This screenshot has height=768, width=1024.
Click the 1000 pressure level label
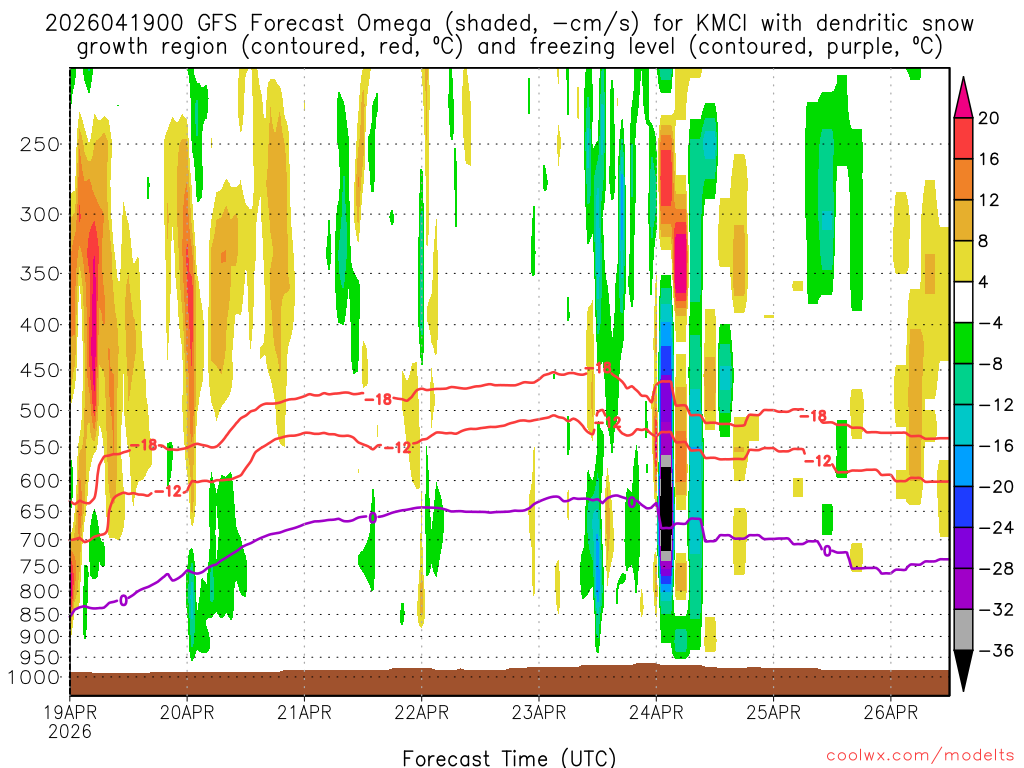36,678
